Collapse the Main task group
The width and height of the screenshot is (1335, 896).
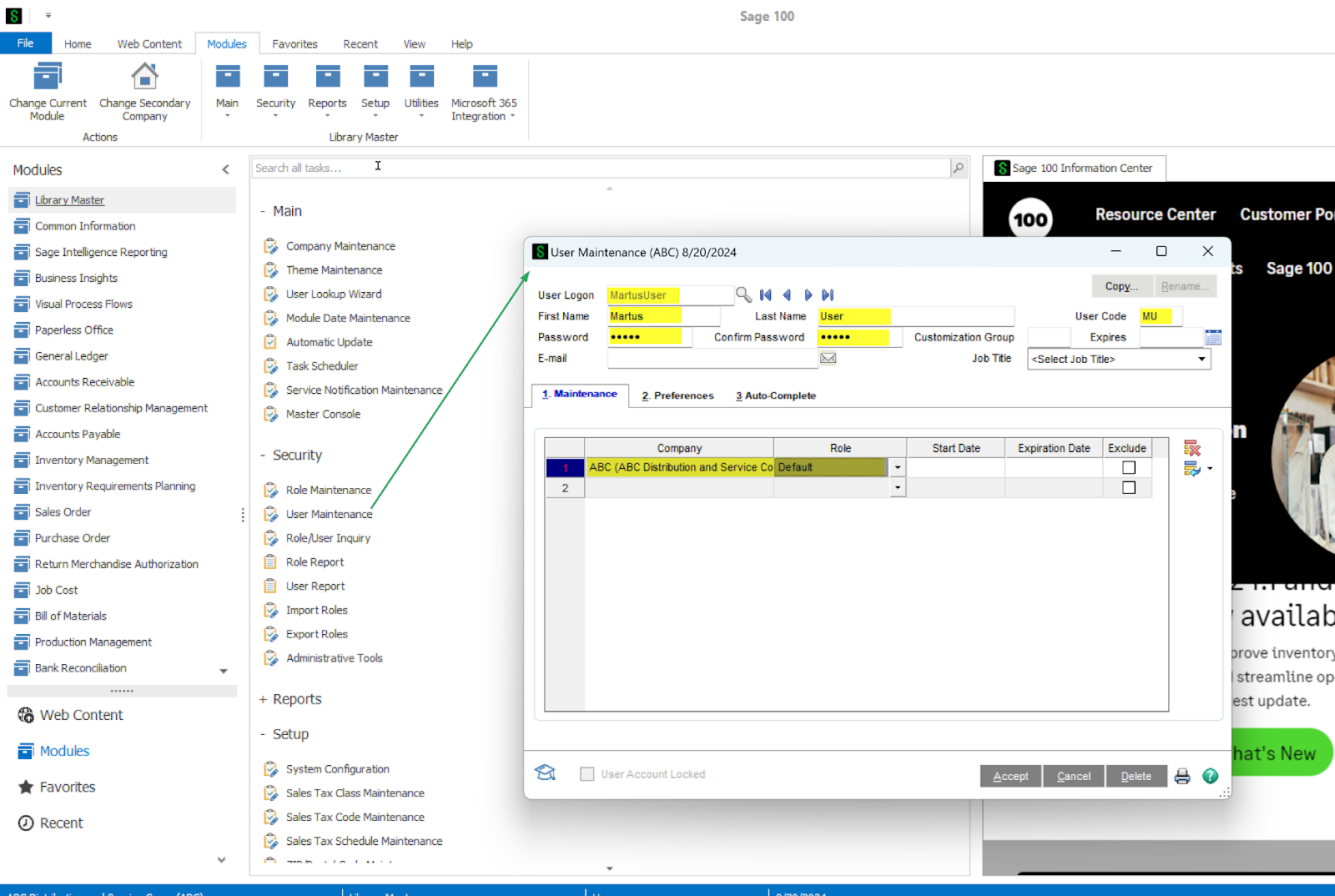point(263,211)
